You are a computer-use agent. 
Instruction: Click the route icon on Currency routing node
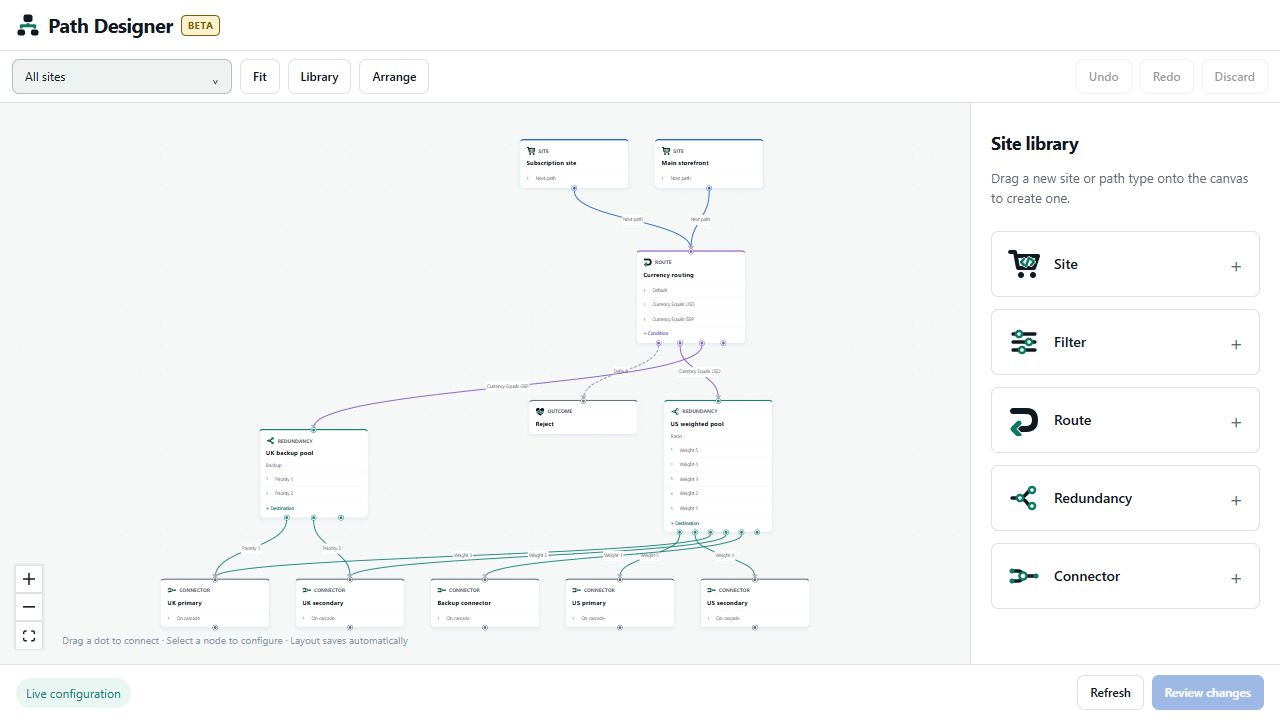648,262
